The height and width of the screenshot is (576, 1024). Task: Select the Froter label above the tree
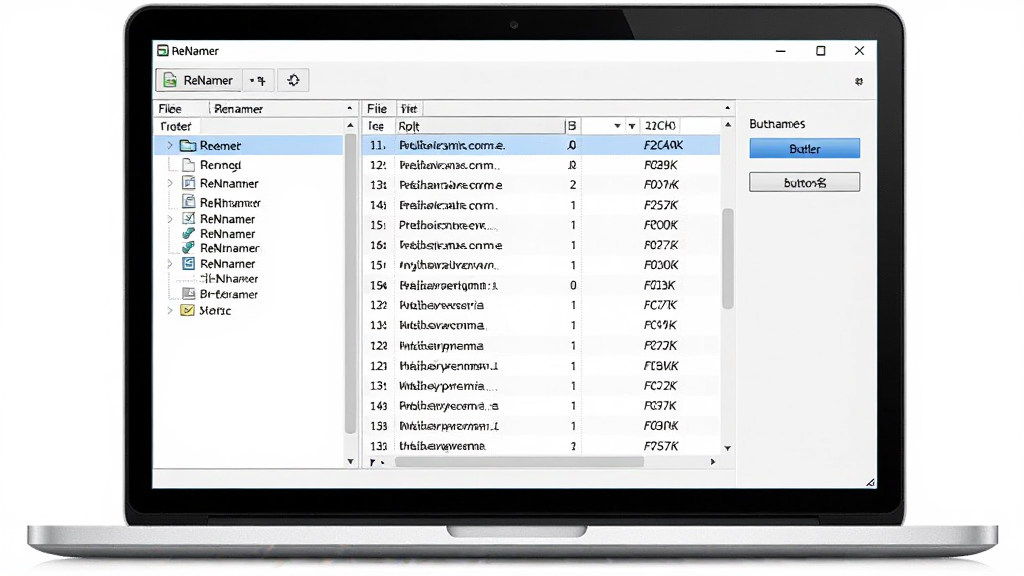(176, 126)
